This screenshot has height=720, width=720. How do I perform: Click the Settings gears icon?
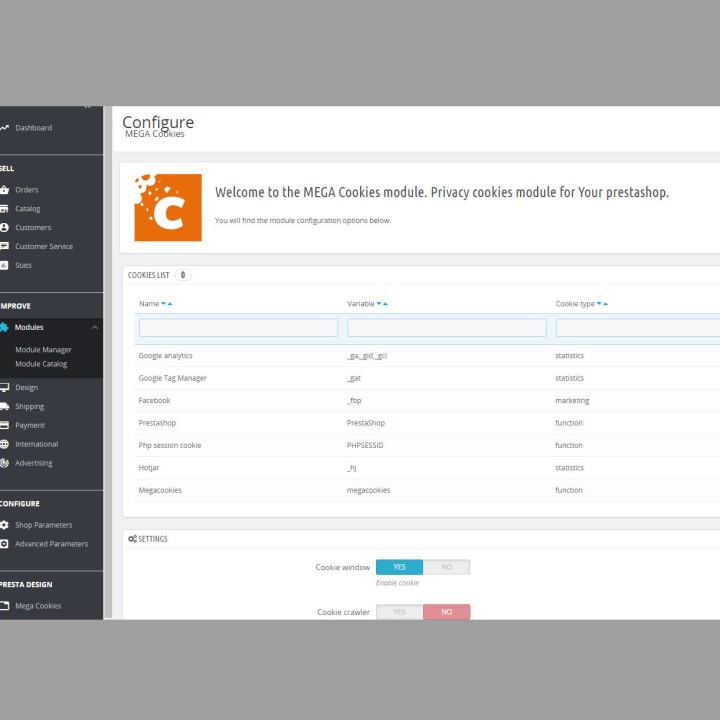(132, 539)
